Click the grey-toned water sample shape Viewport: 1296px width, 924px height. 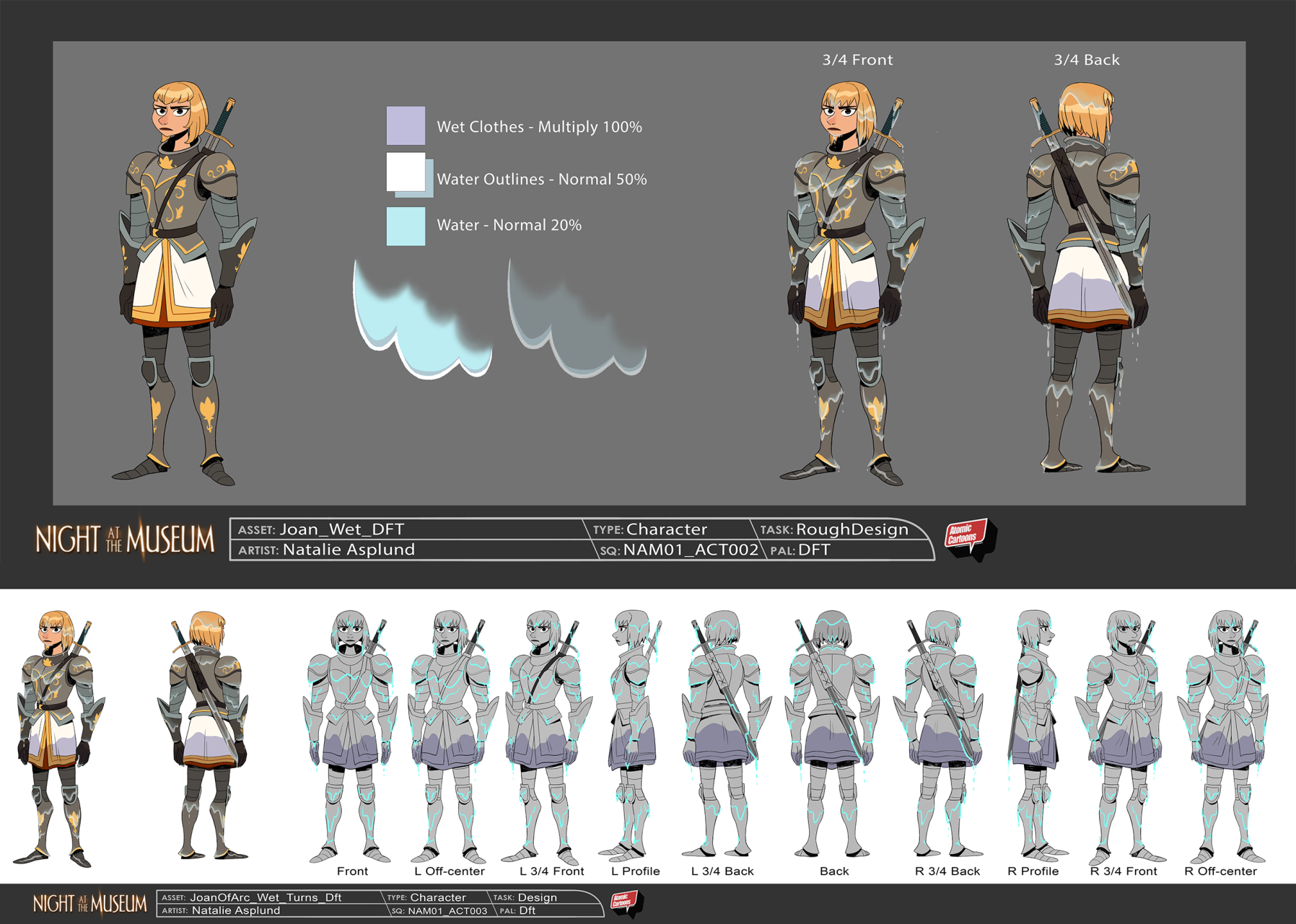[577, 319]
